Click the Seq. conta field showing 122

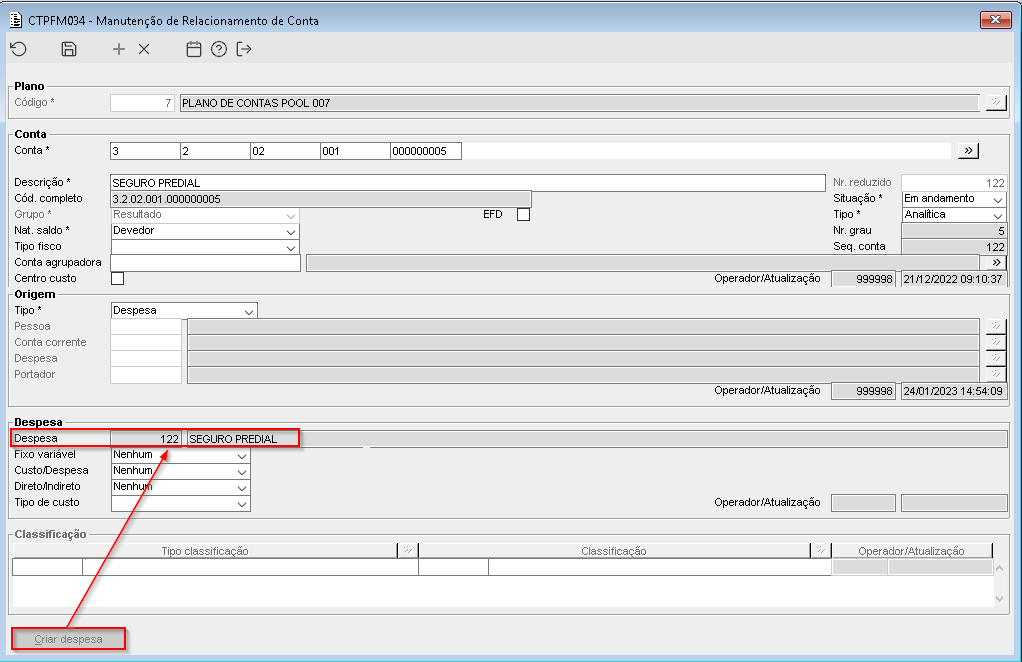tap(954, 246)
